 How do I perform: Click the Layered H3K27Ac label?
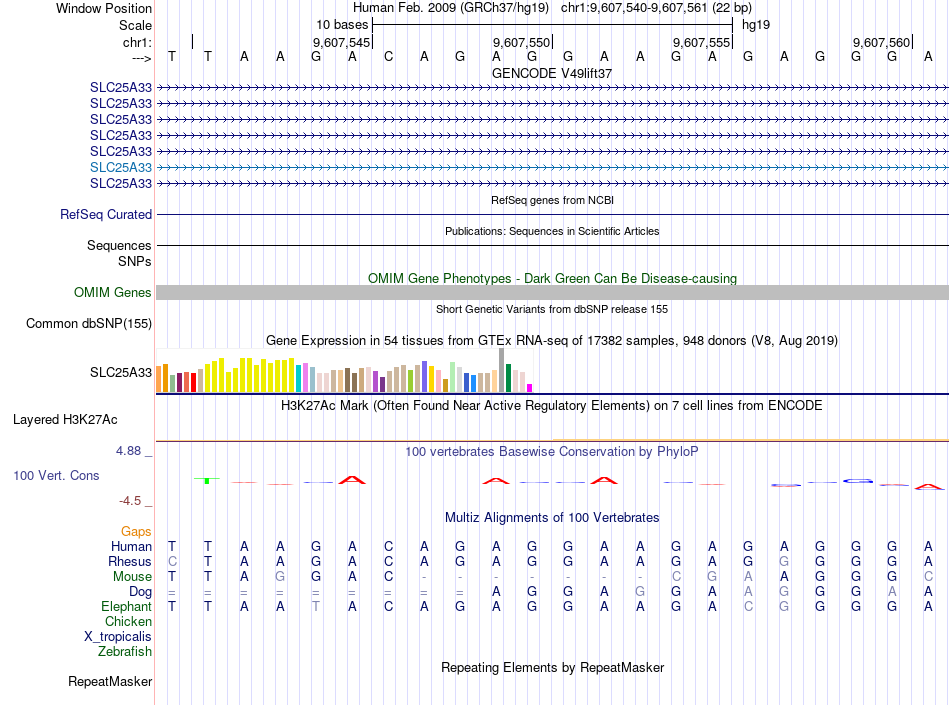[x=65, y=420]
